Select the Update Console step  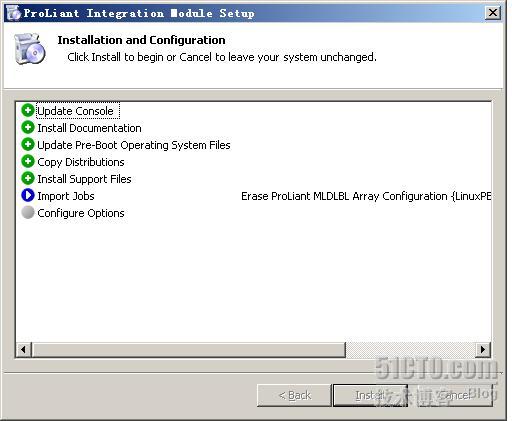[x=75, y=111]
